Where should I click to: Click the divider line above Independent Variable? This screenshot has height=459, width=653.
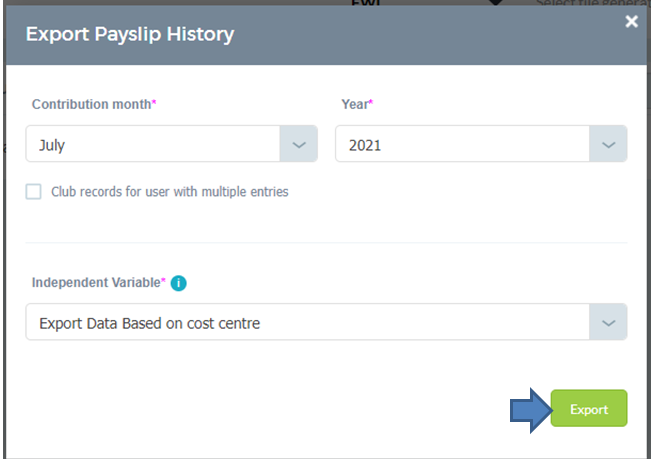(x=326, y=242)
